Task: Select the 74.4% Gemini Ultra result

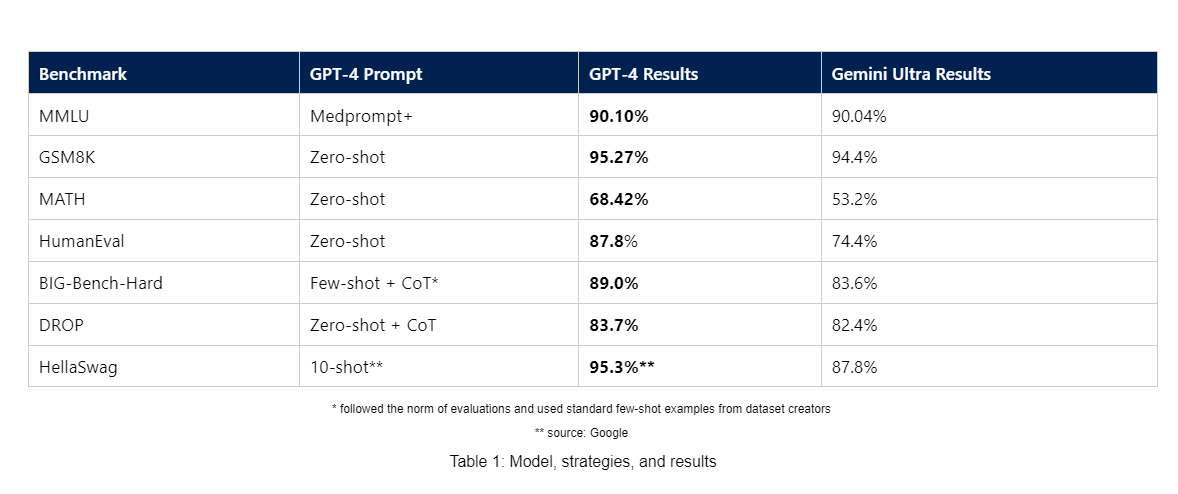Action: 855,241
